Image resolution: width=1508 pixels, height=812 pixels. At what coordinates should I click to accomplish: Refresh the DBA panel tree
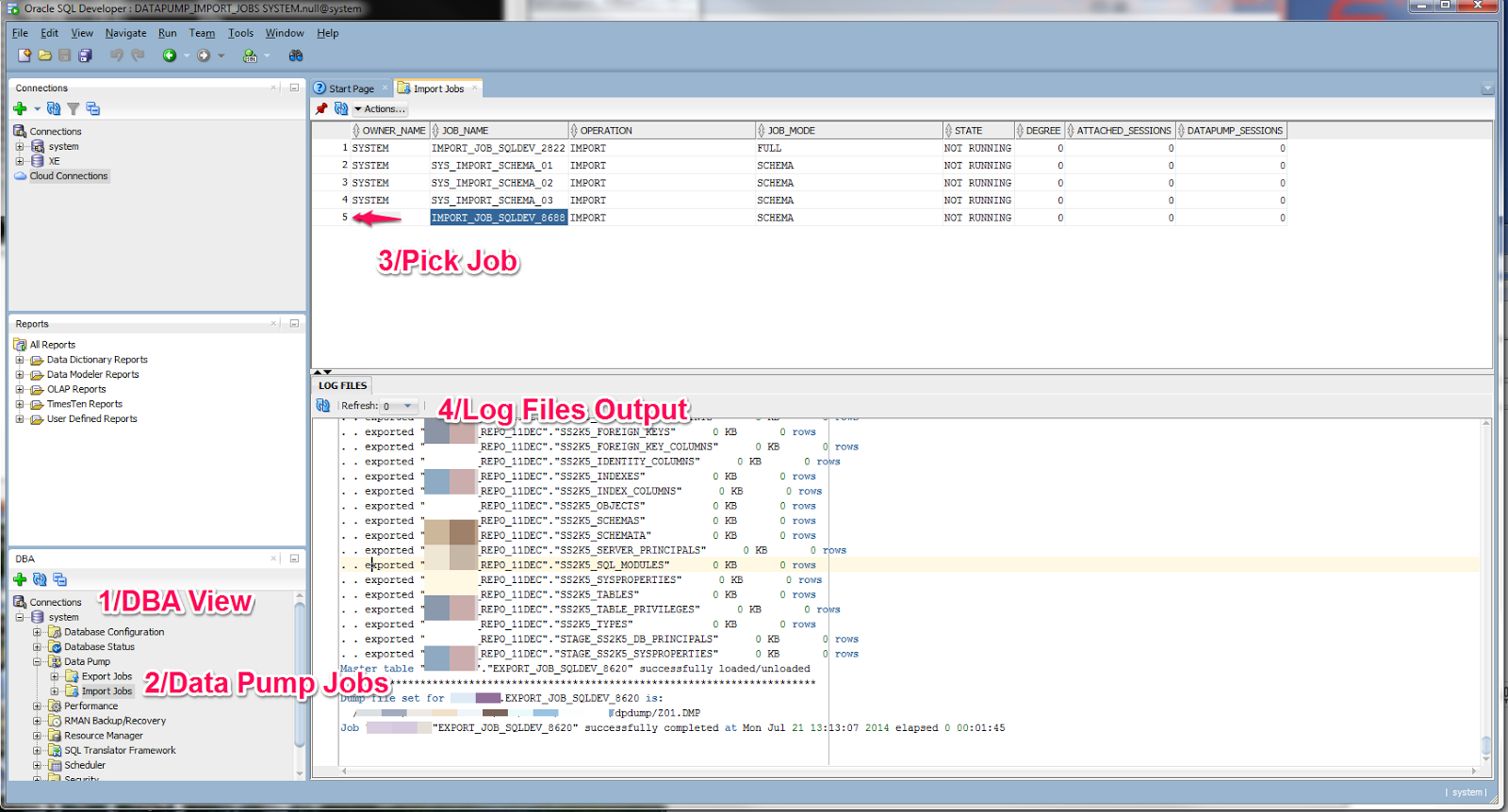[x=40, y=579]
